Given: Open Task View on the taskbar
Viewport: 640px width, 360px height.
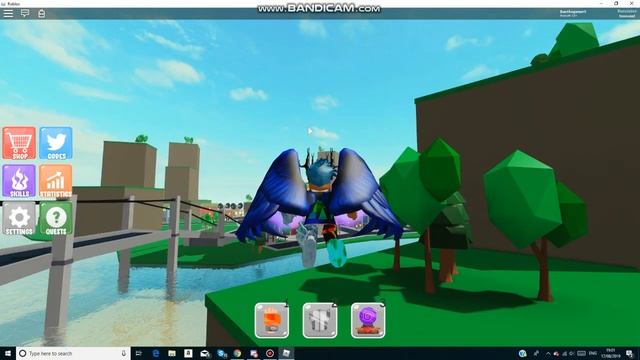Looking at the screenshot, I should [x=139, y=353].
